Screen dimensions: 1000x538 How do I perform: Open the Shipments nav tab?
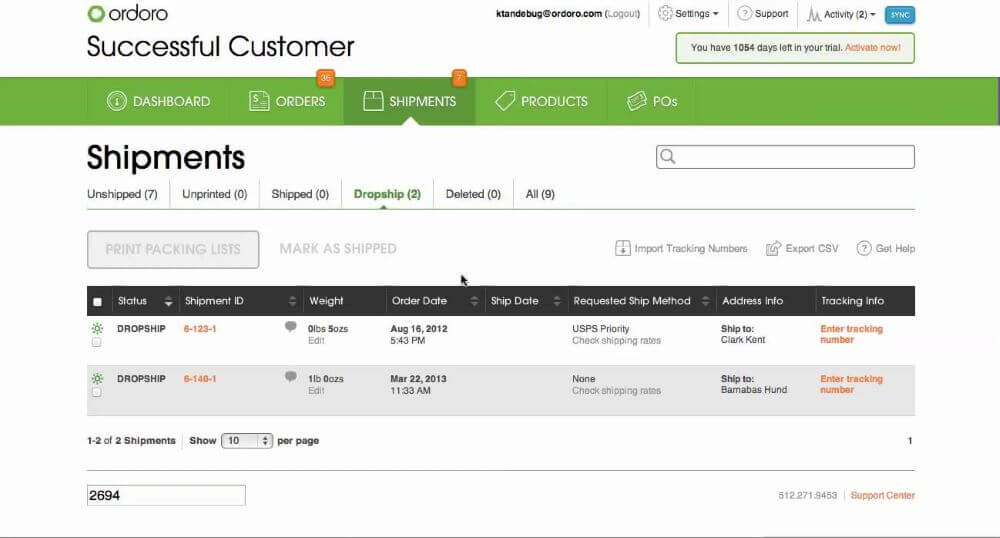(x=409, y=101)
